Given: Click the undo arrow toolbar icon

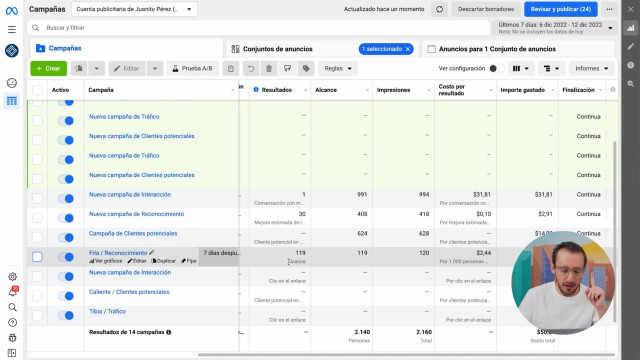Looking at the screenshot, I should (251, 69).
